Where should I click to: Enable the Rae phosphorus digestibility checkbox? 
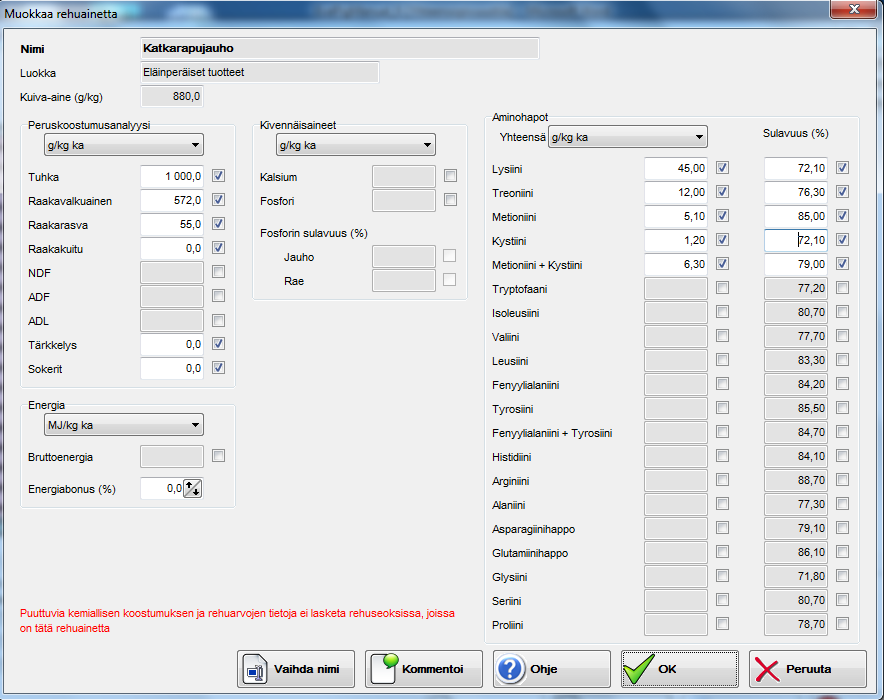point(449,280)
